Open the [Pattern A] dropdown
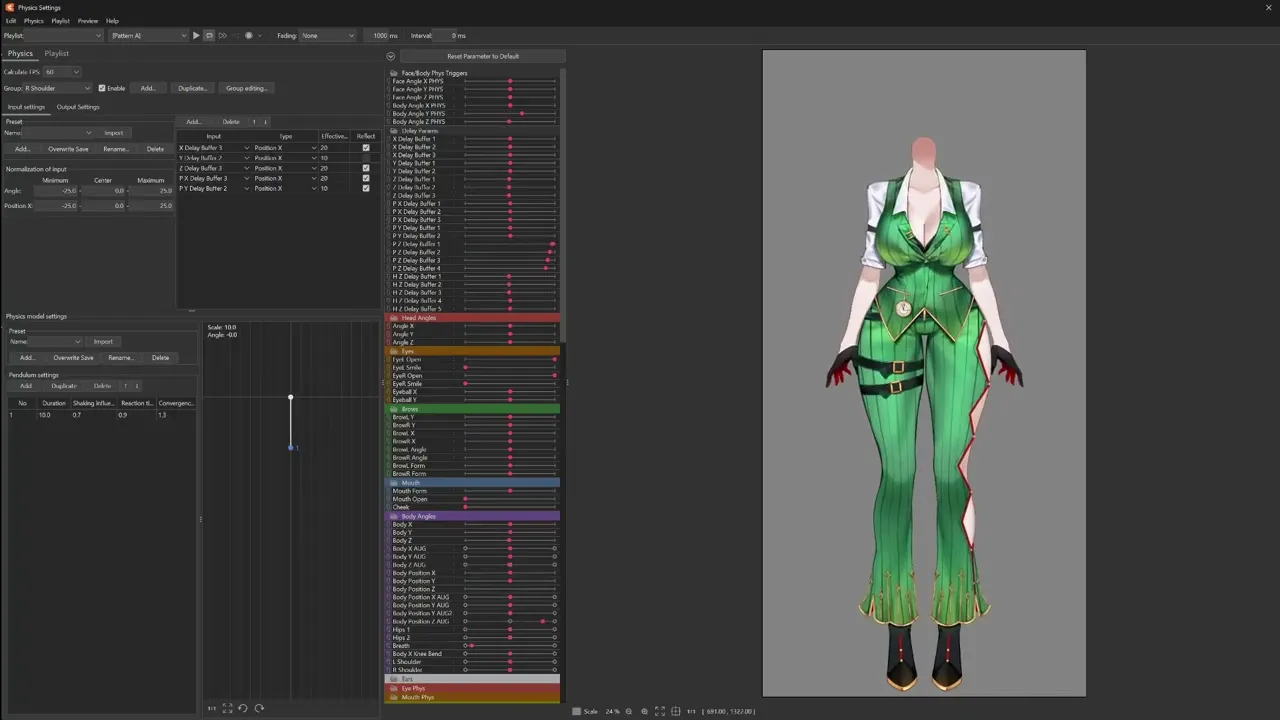Viewport: 1280px width, 720px height. point(148,36)
